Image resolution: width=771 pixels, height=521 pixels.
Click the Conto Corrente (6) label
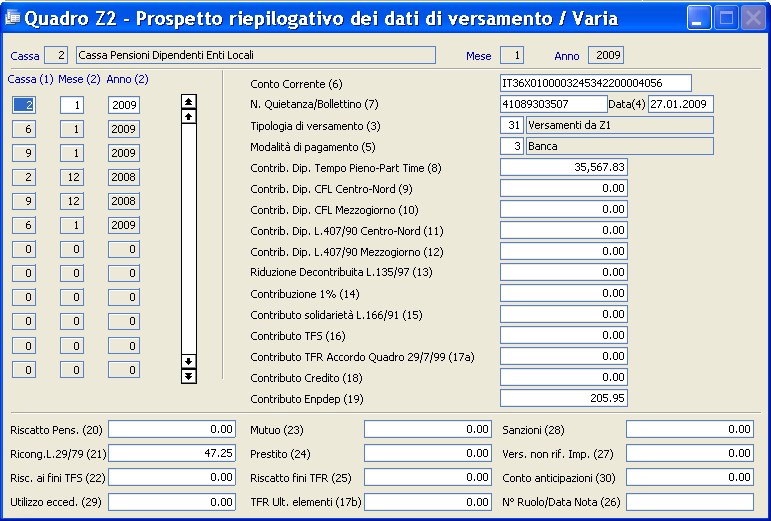pos(296,84)
